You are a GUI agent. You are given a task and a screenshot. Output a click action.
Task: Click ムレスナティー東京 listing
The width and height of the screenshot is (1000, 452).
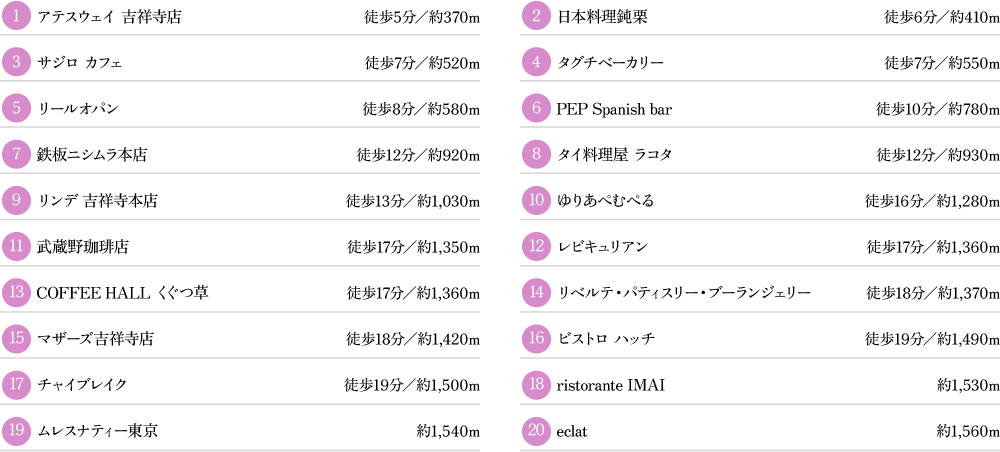(x=98, y=432)
